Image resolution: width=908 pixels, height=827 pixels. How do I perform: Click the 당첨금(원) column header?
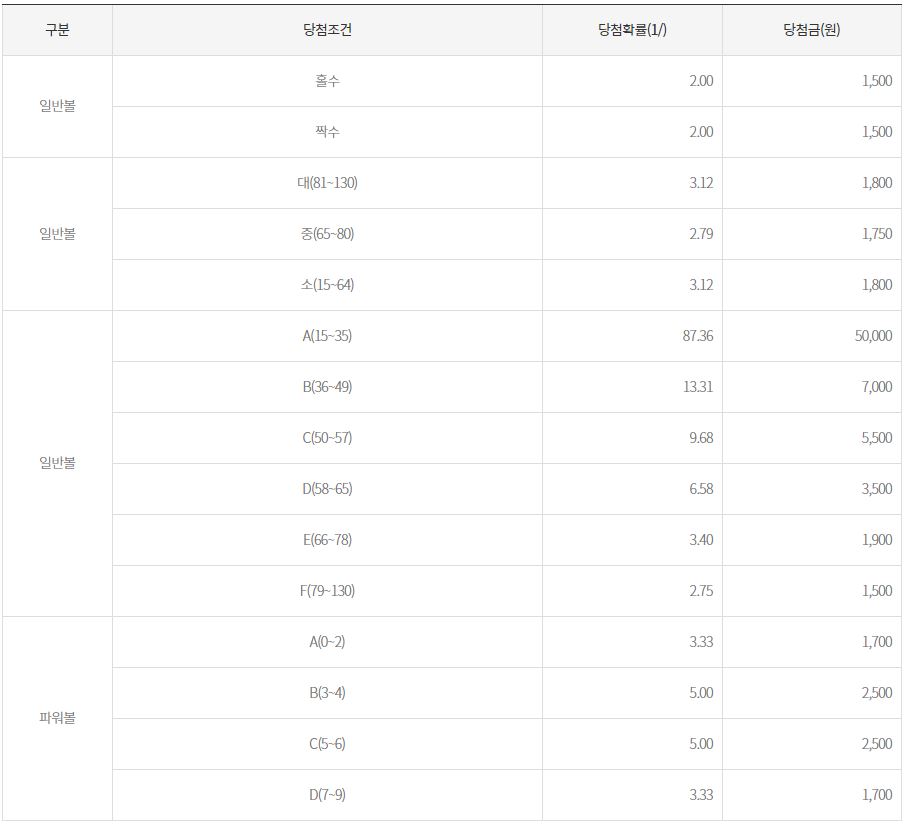click(x=811, y=30)
